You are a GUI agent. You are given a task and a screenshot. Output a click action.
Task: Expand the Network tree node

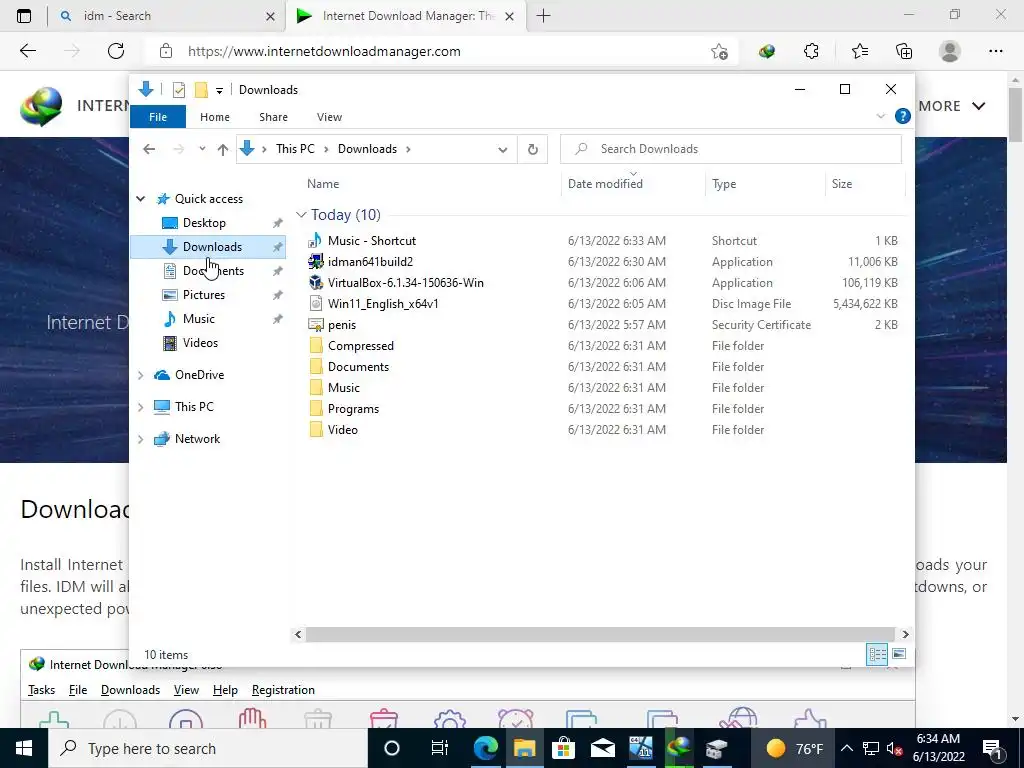[140, 439]
